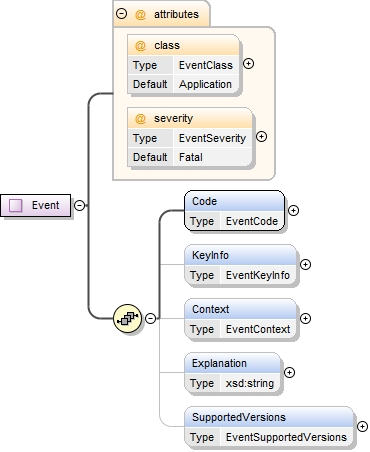The image size is (370, 452).
Task: Click the @ icon beside severity
Action: (140, 119)
